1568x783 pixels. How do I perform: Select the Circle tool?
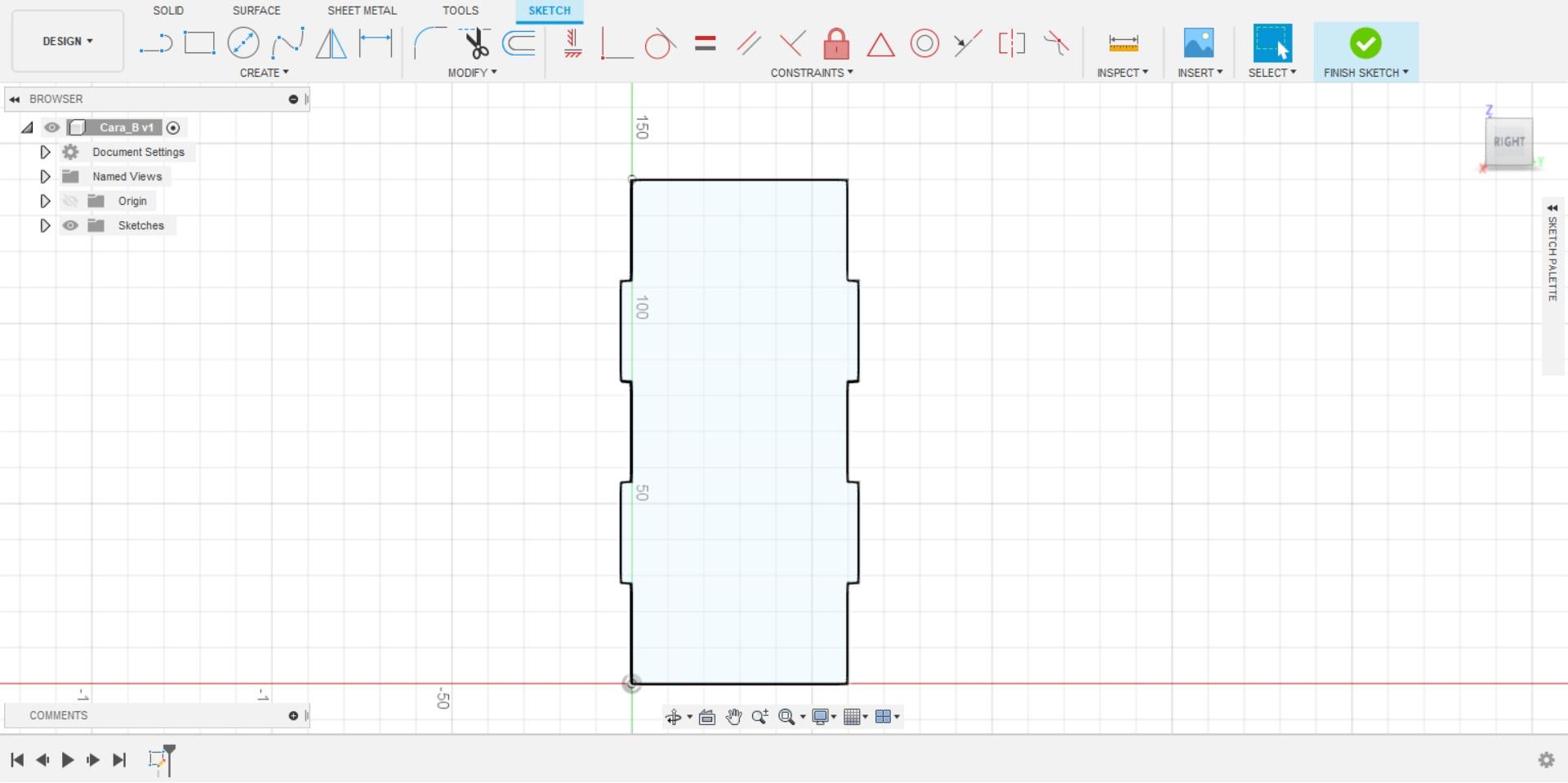click(x=243, y=43)
